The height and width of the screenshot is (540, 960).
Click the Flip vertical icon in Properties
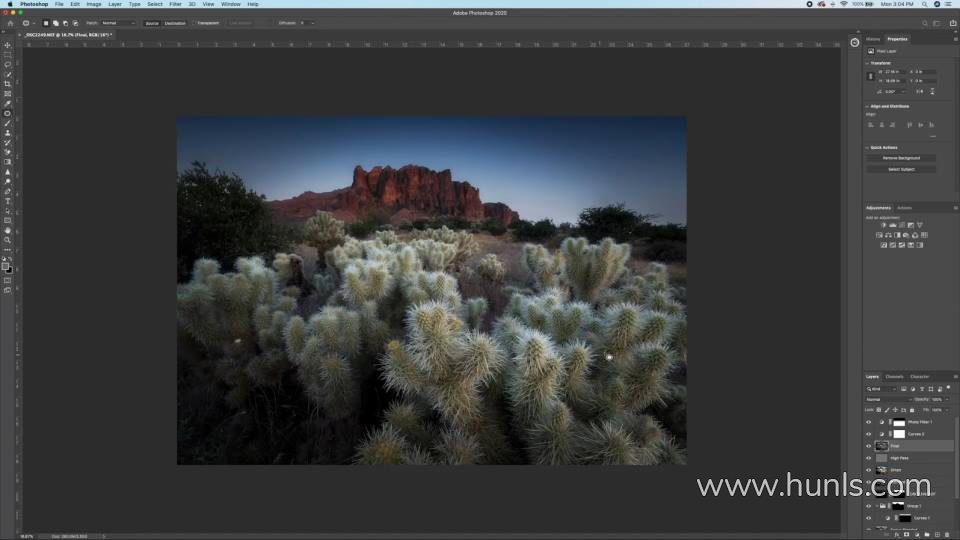pos(932,92)
